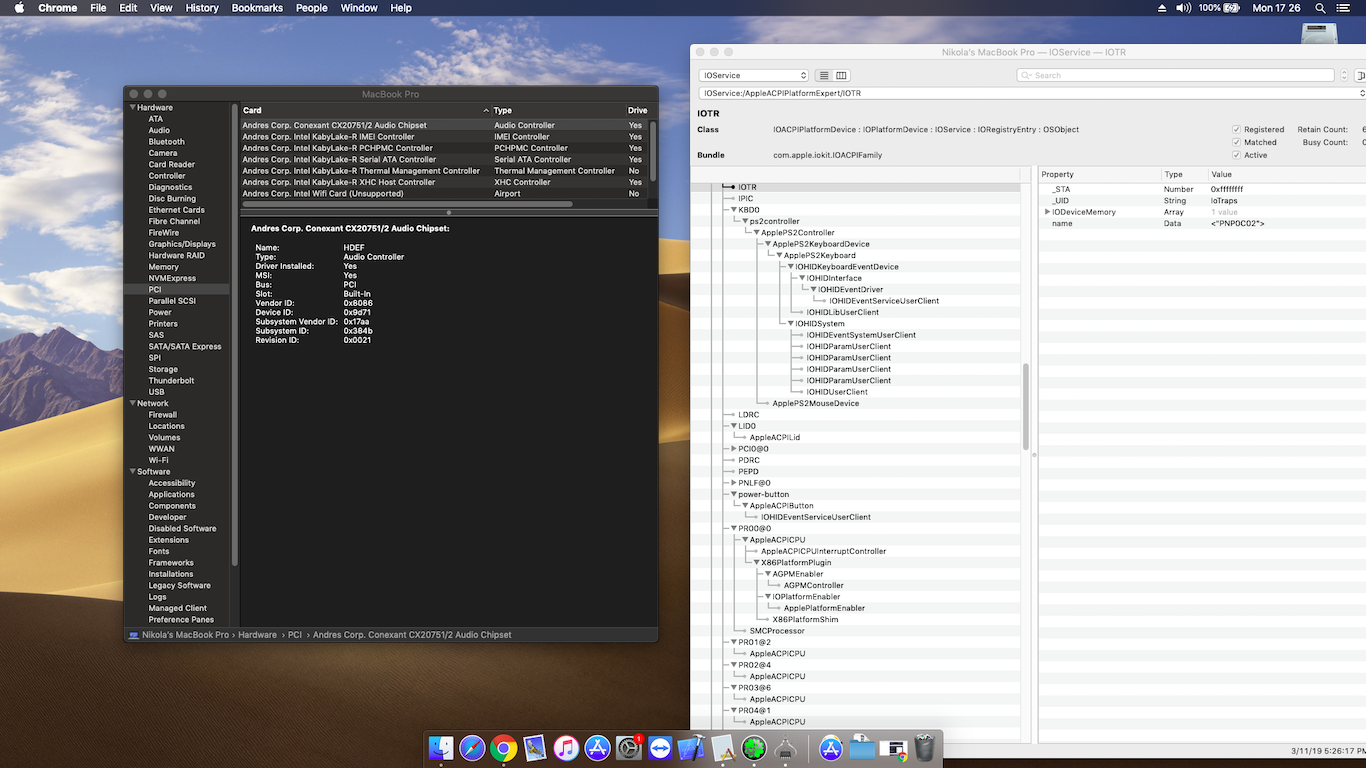Toggle the Registered checkbox

point(1236,129)
